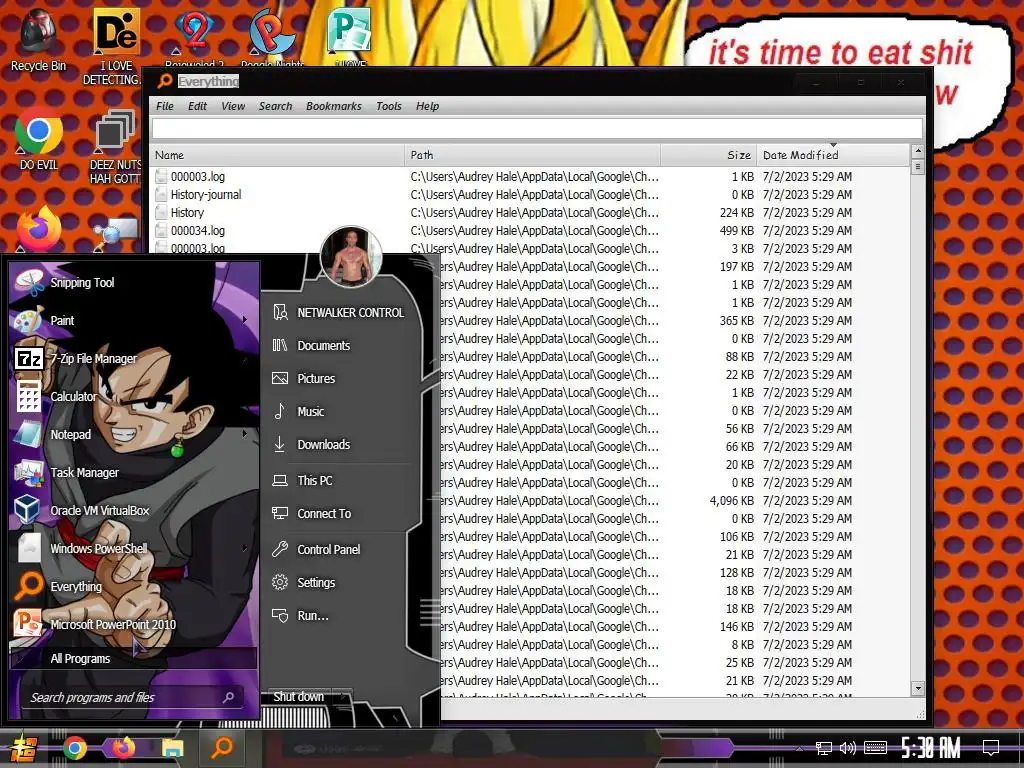Expand Shut down options arrow
The height and width of the screenshot is (768, 1024).
coord(343,697)
